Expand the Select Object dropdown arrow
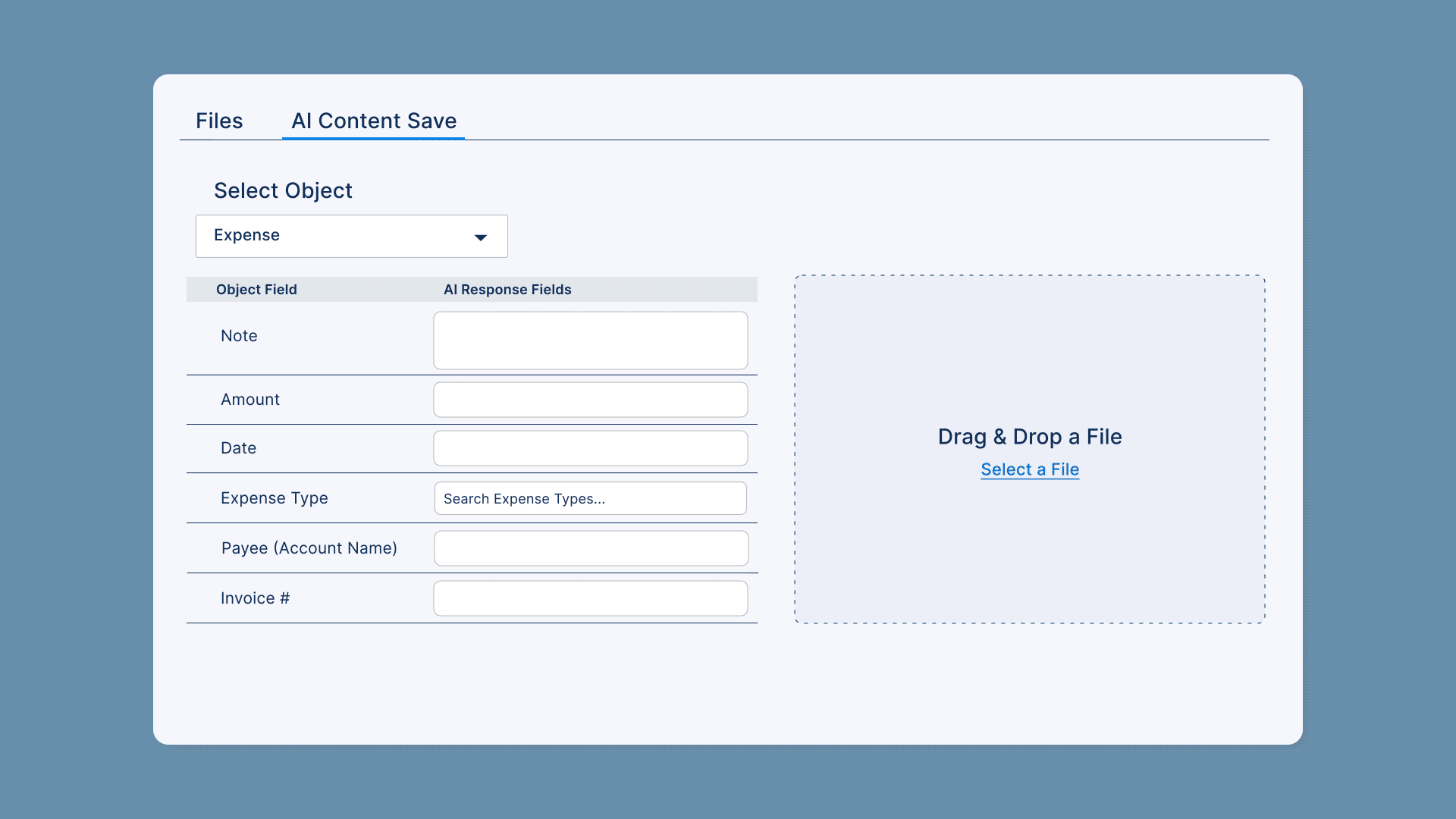Screen dimensions: 1456x819 480,237
